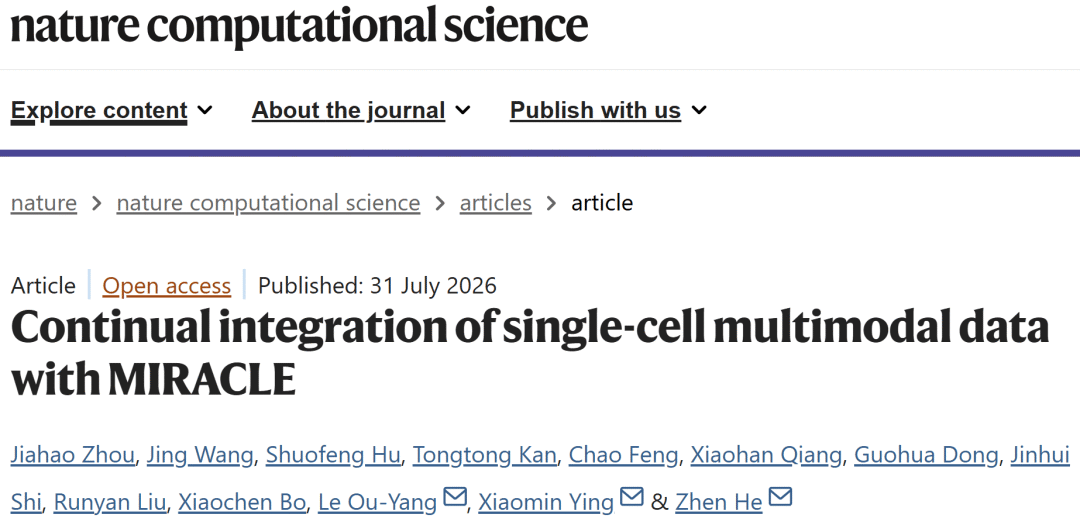
Task: Click the email envelope icon beside Zhen He
Action: coord(780,497)
